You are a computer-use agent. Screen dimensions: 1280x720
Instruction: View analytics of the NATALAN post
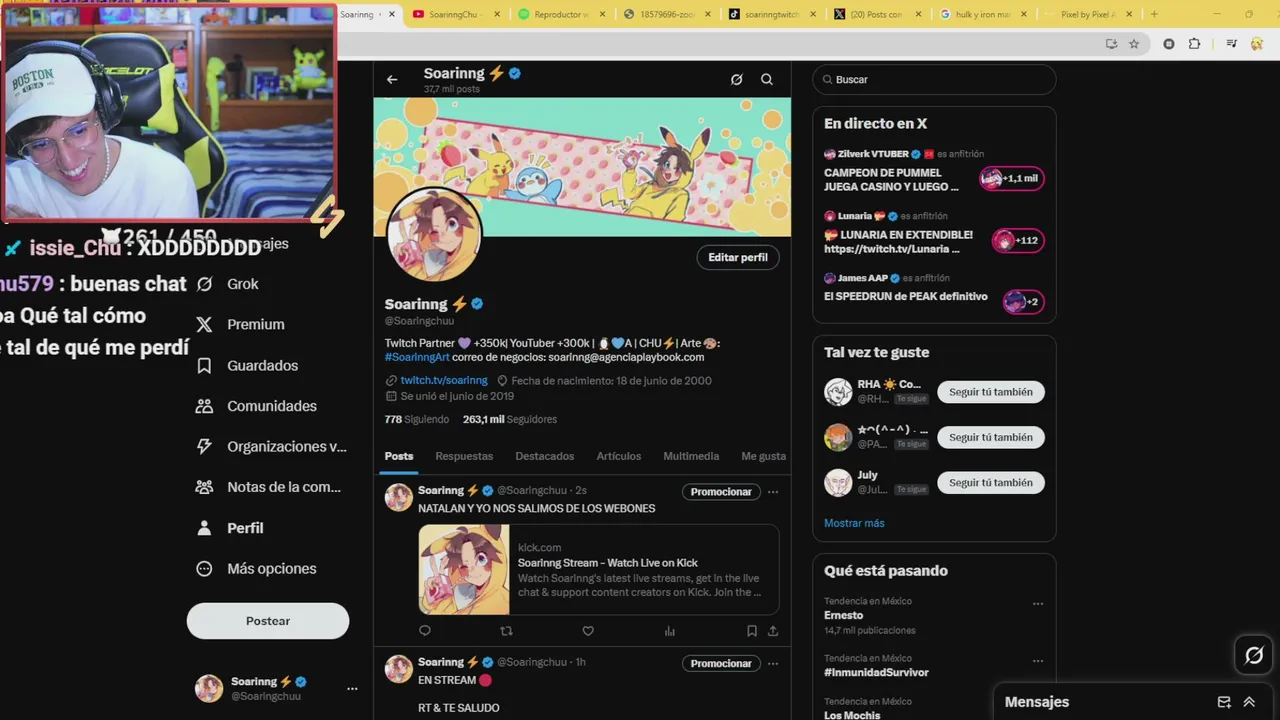coord(670,631)
